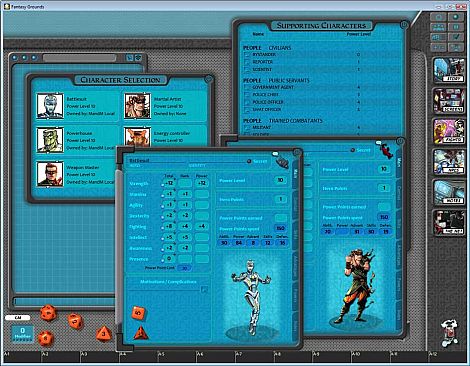Click the Intellect Total +5 value

(x=169, y=237)
